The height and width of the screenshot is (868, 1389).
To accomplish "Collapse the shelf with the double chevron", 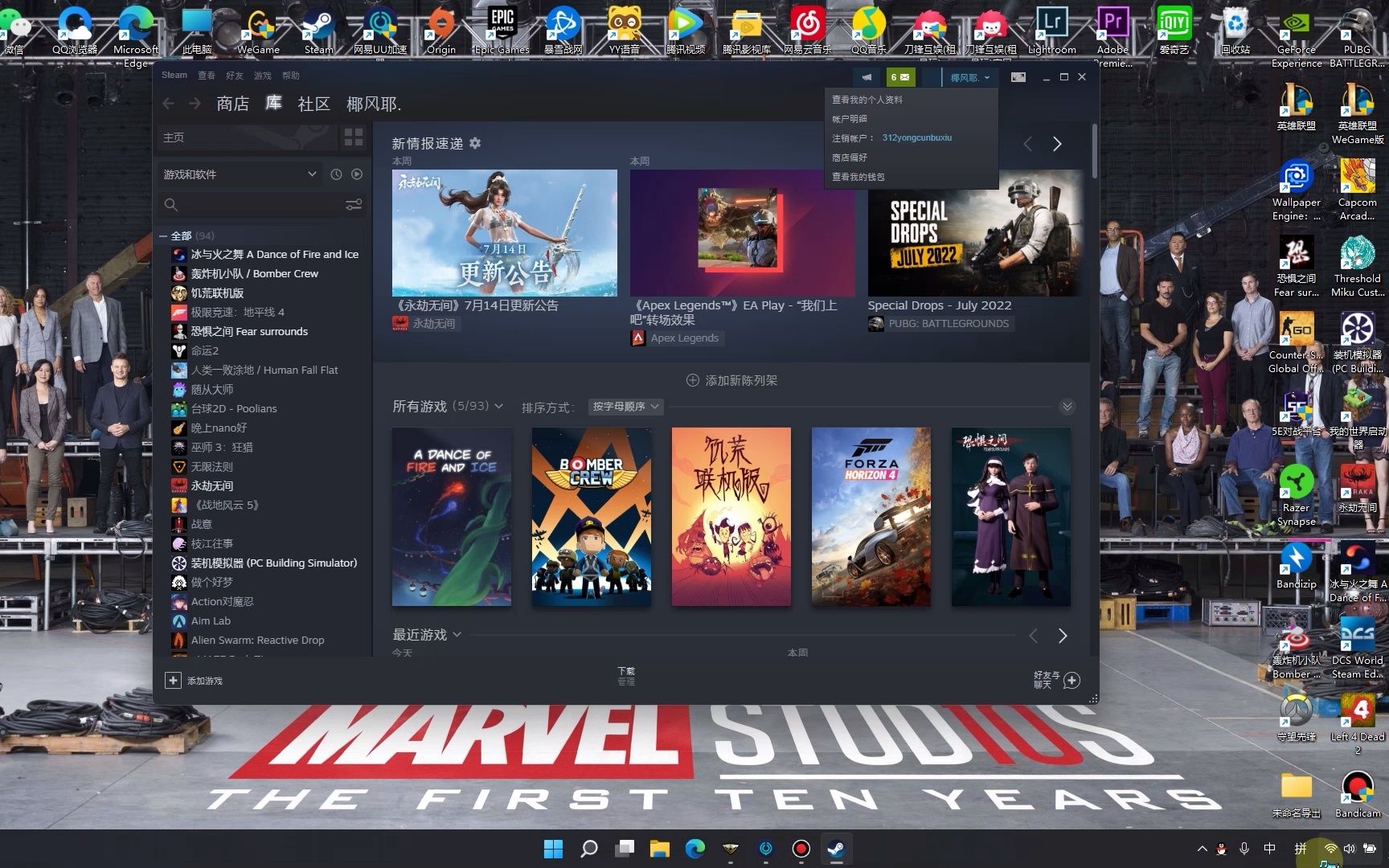I will (x=1068, y=406).
